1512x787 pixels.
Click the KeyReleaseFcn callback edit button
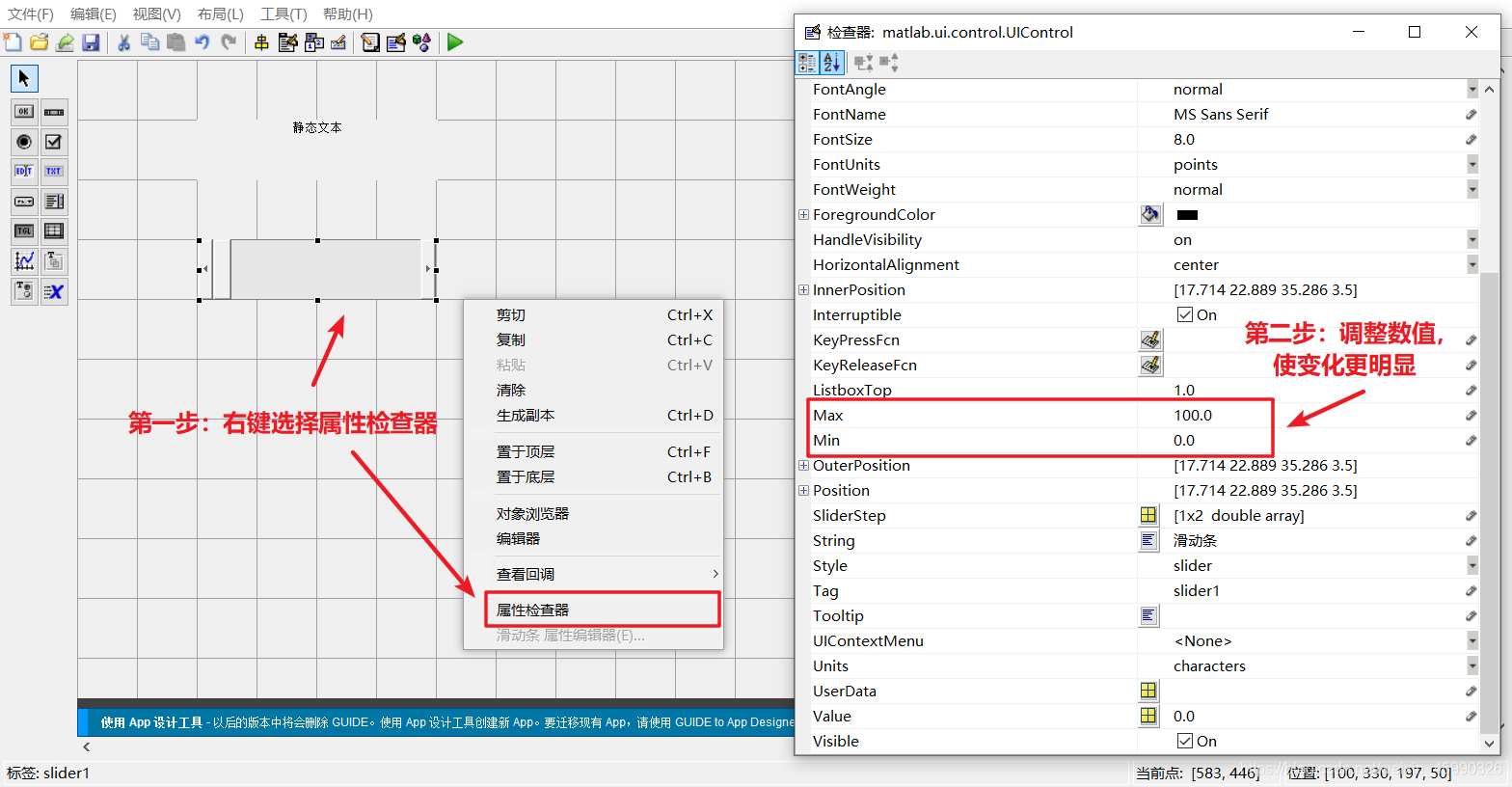[x=1150, y=365]
